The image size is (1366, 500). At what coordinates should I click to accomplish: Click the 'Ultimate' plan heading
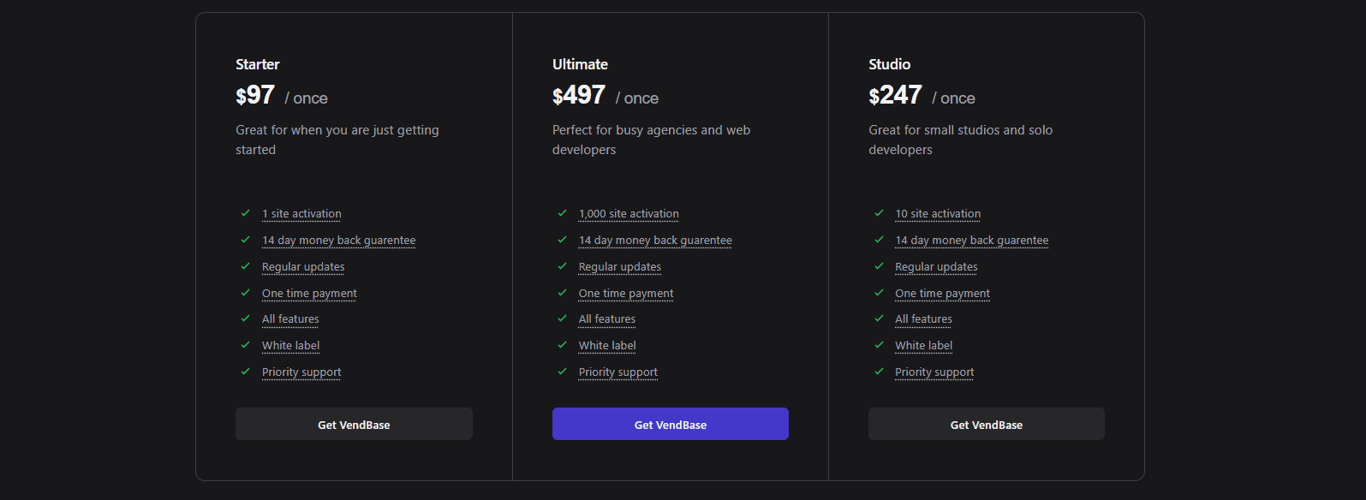[580, 64]
